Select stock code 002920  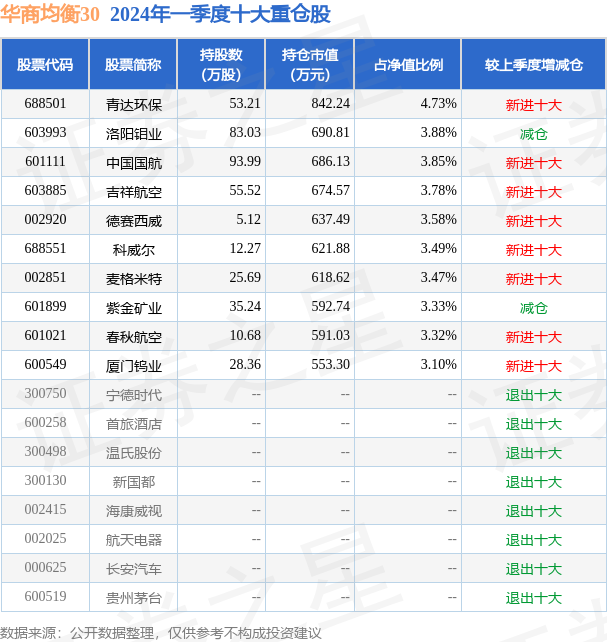[45, 220]
